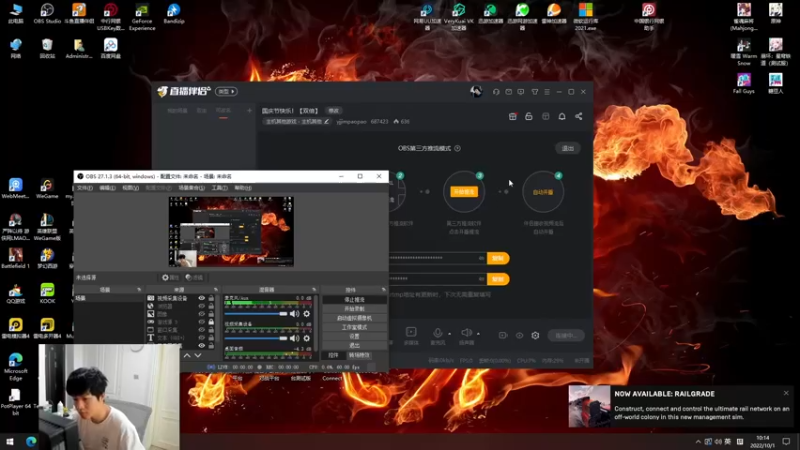Open the GeForce Experience desktop icon
Viewport: 800px width, 450px height.
pyautogui.click(x=142, y=17)
